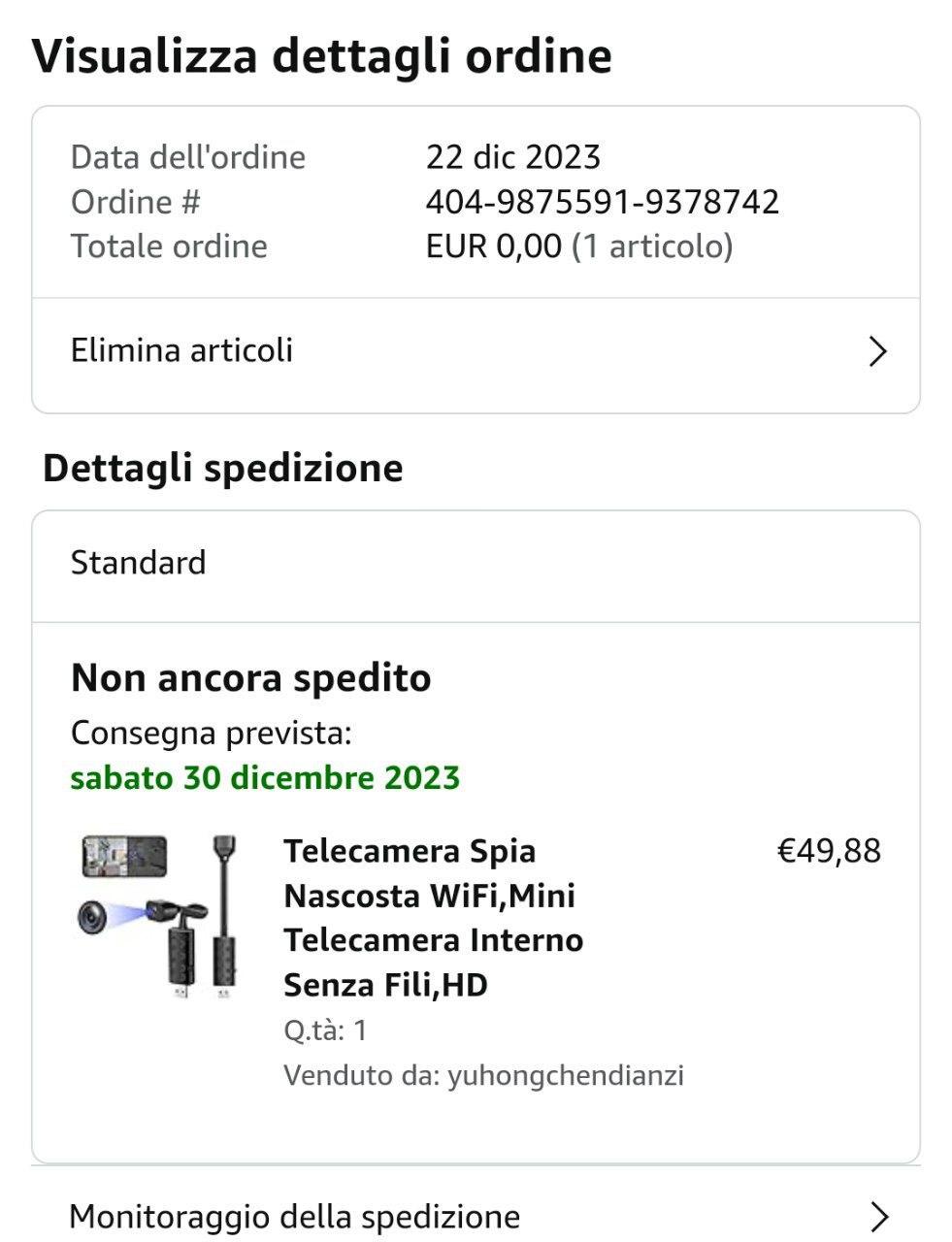Expand the Monitoraggio della spedizione chevron
Viewport: 952px width, 1242px height.
(x=877, y=1216)
